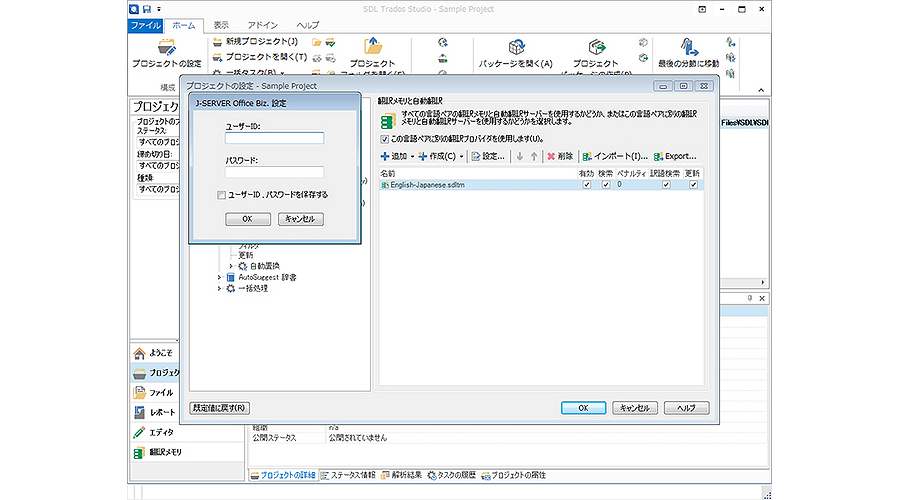Viewport: 900px width, 500px height.
Task: Click the Create Project Package icon
Action: point(596,47)
